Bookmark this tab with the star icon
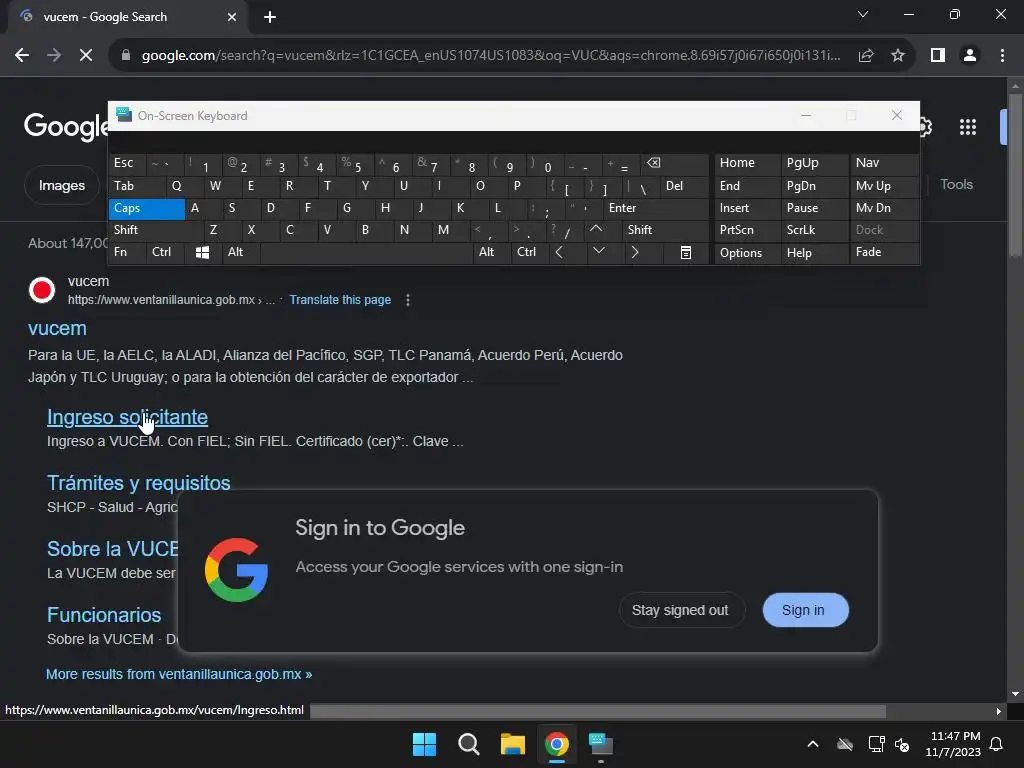The width and height of the screenshot is (1024, 768). point(898,56)
